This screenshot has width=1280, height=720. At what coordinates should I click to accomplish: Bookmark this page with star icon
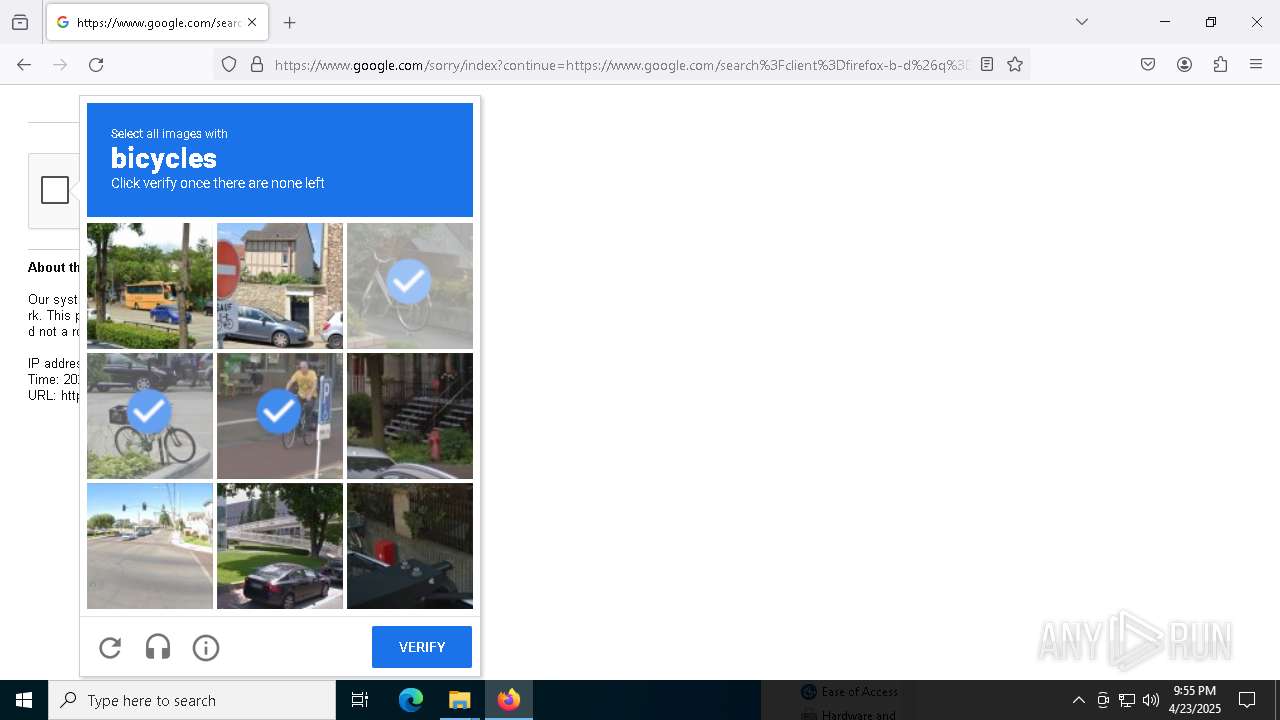[1015, 65]
